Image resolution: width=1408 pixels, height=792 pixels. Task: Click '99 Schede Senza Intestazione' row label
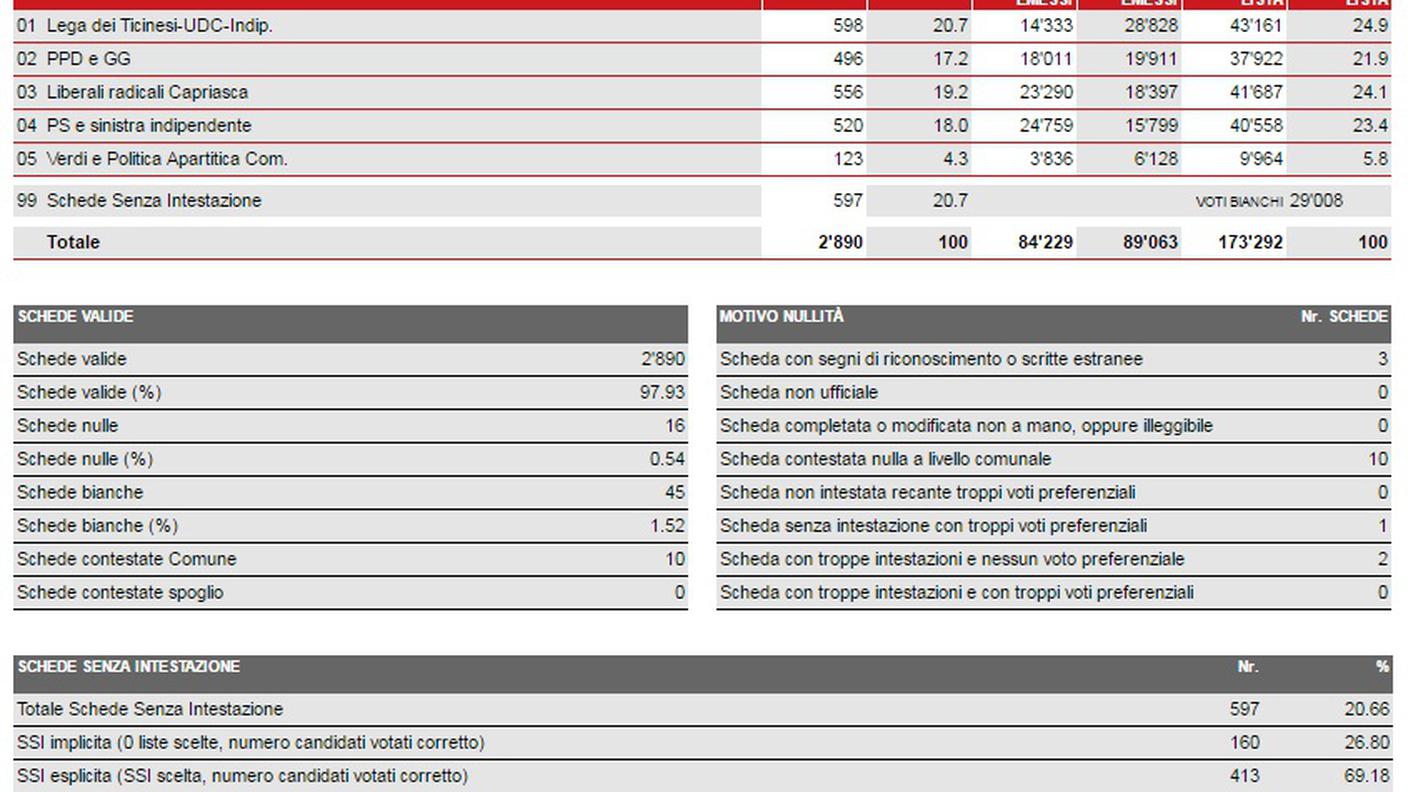tap(139, 200)
